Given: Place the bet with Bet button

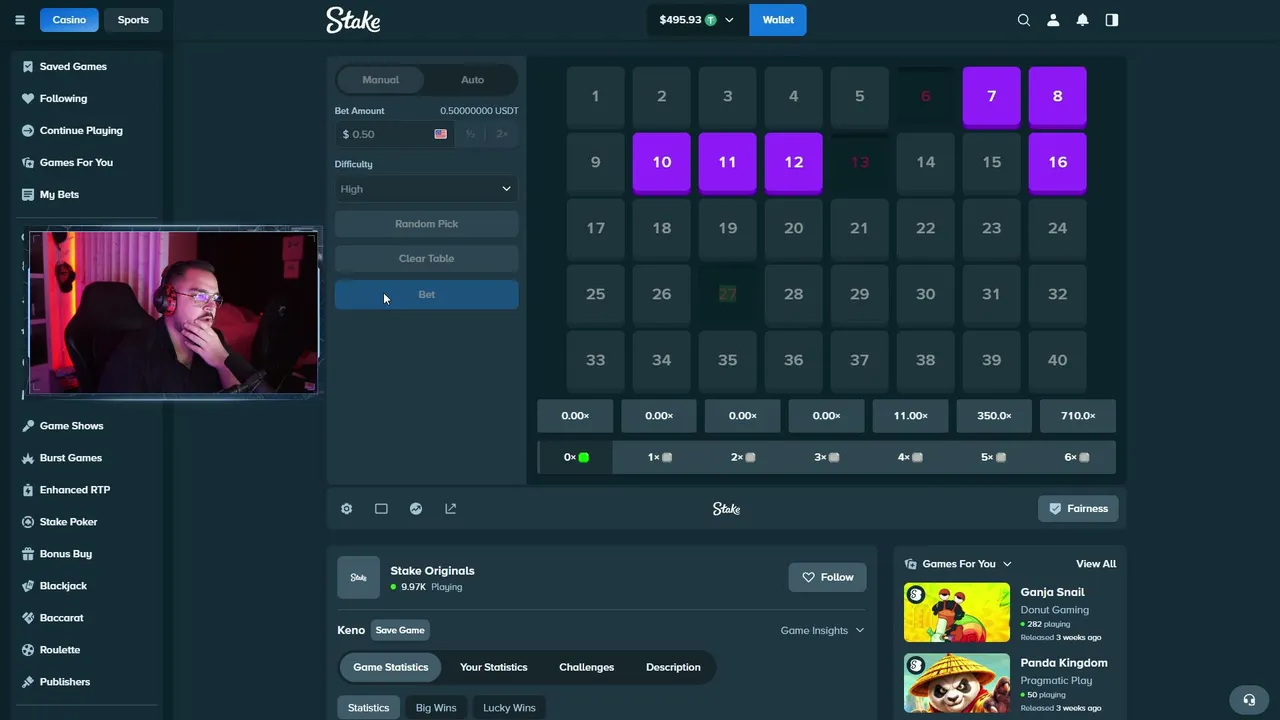Looking at the screenshot, I should 426,295.
